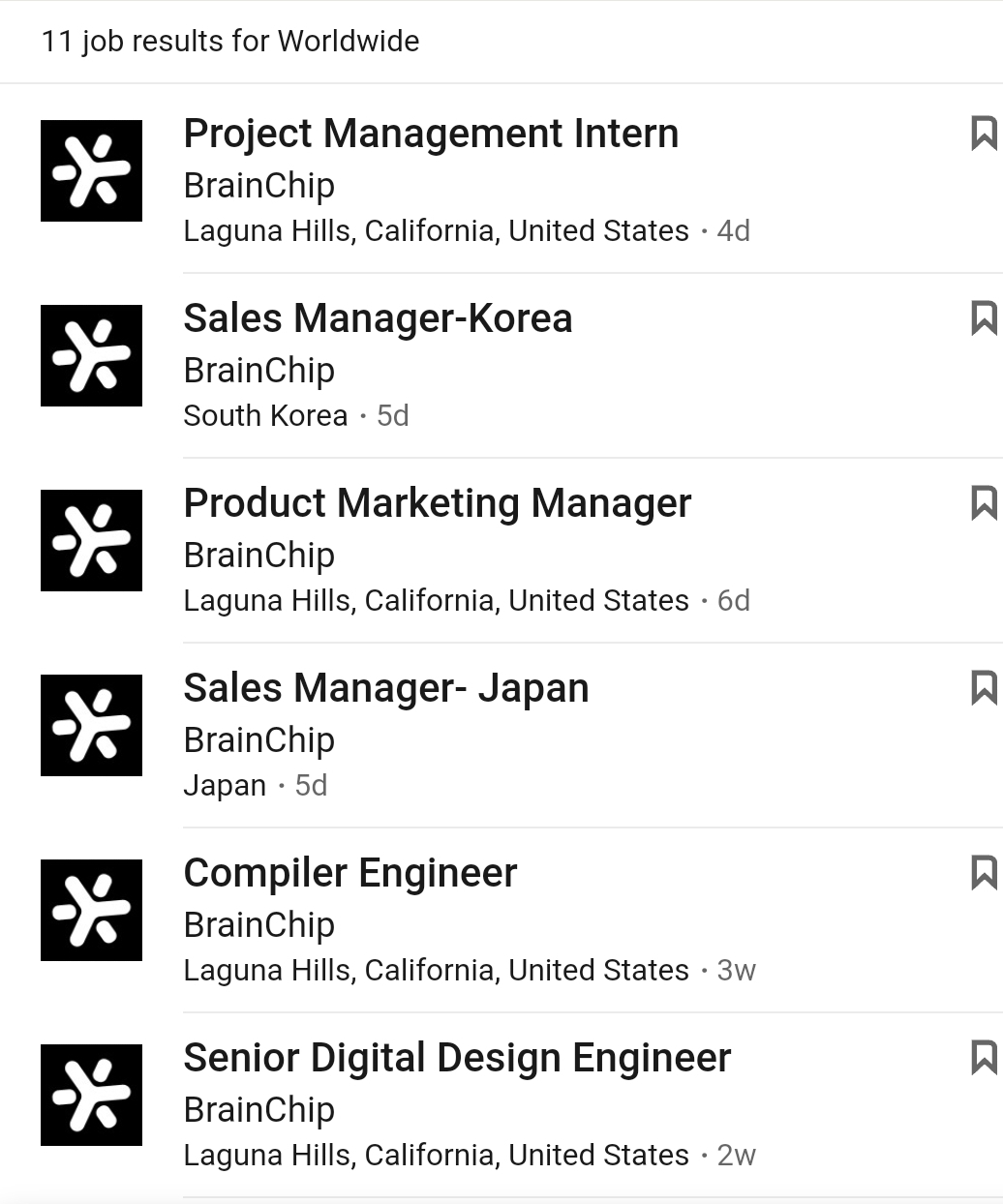Screen dimensions: 1003x1204
Task: Click the South Korea location text
Action: [x=265, y=416]
